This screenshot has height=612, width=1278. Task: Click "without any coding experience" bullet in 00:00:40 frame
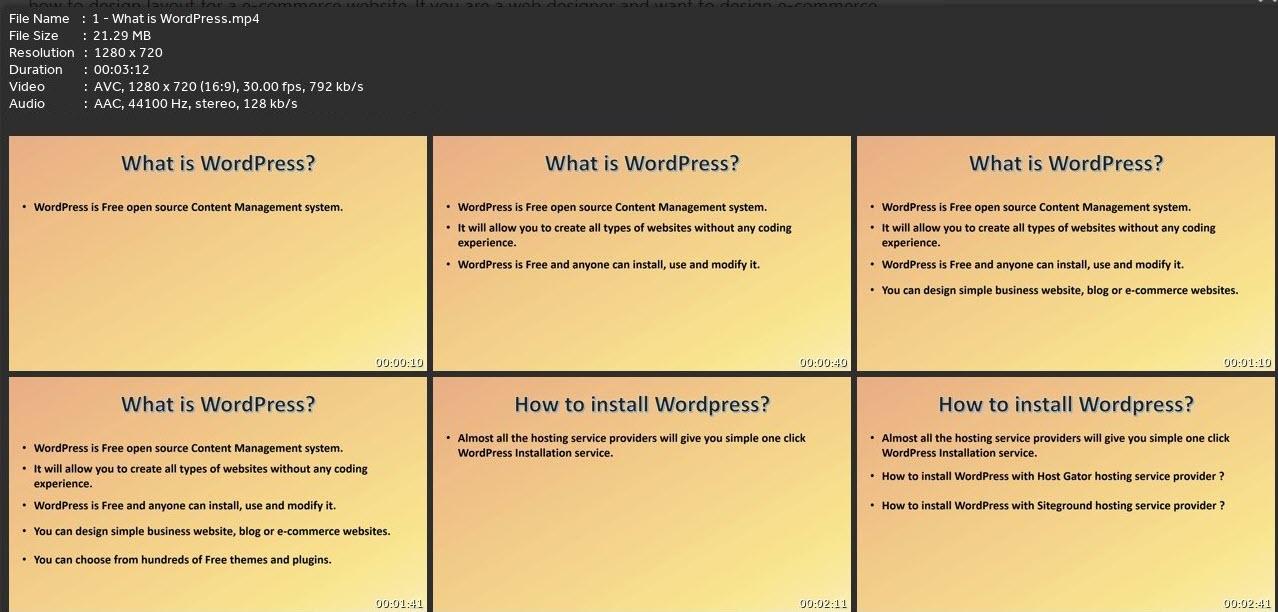[624, 235]
